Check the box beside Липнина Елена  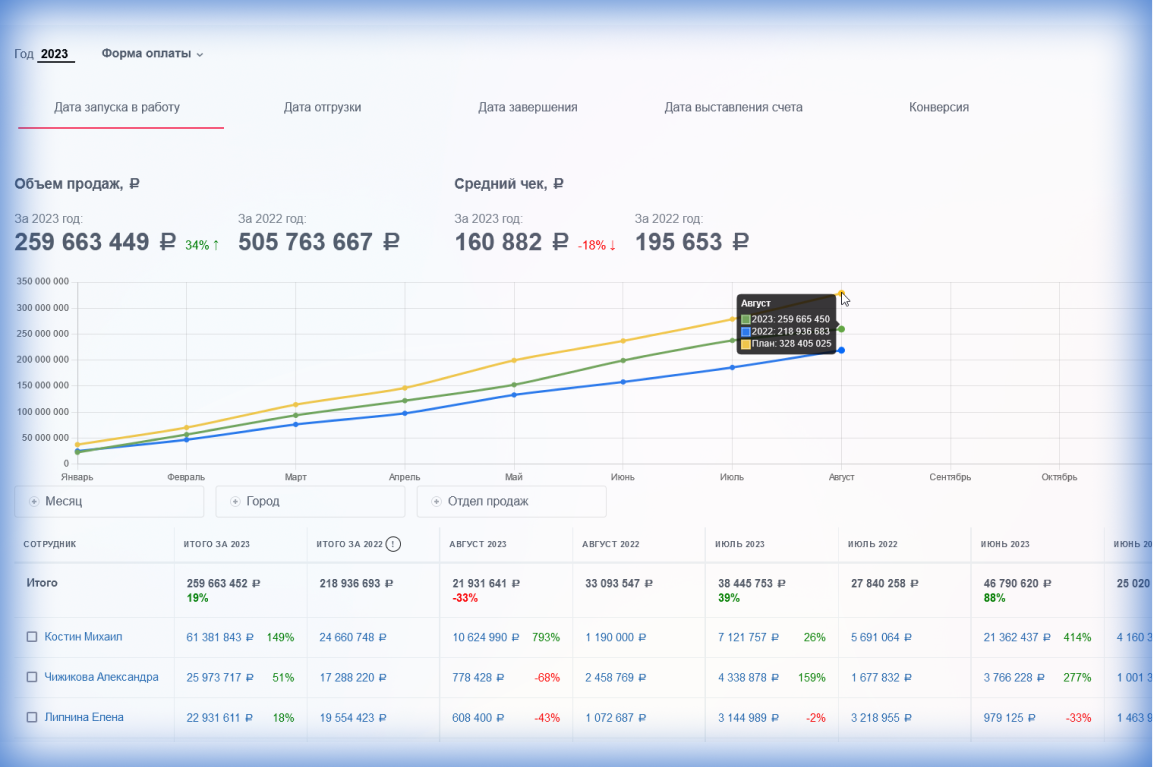click(x=32, y=717)
